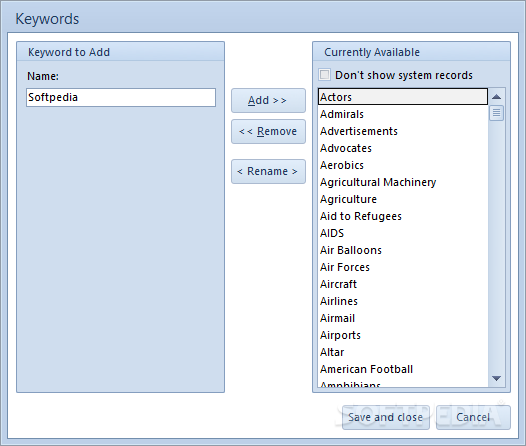
Task: Click Save and close
Action: tap(386, 417)
